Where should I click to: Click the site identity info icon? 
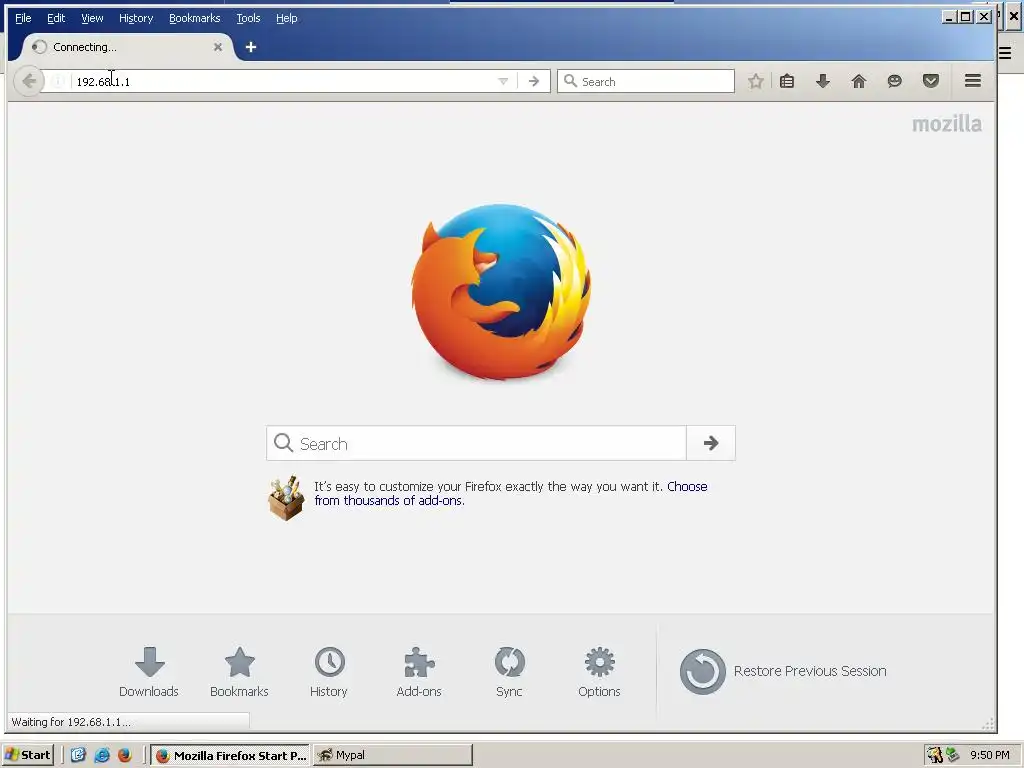57,81
